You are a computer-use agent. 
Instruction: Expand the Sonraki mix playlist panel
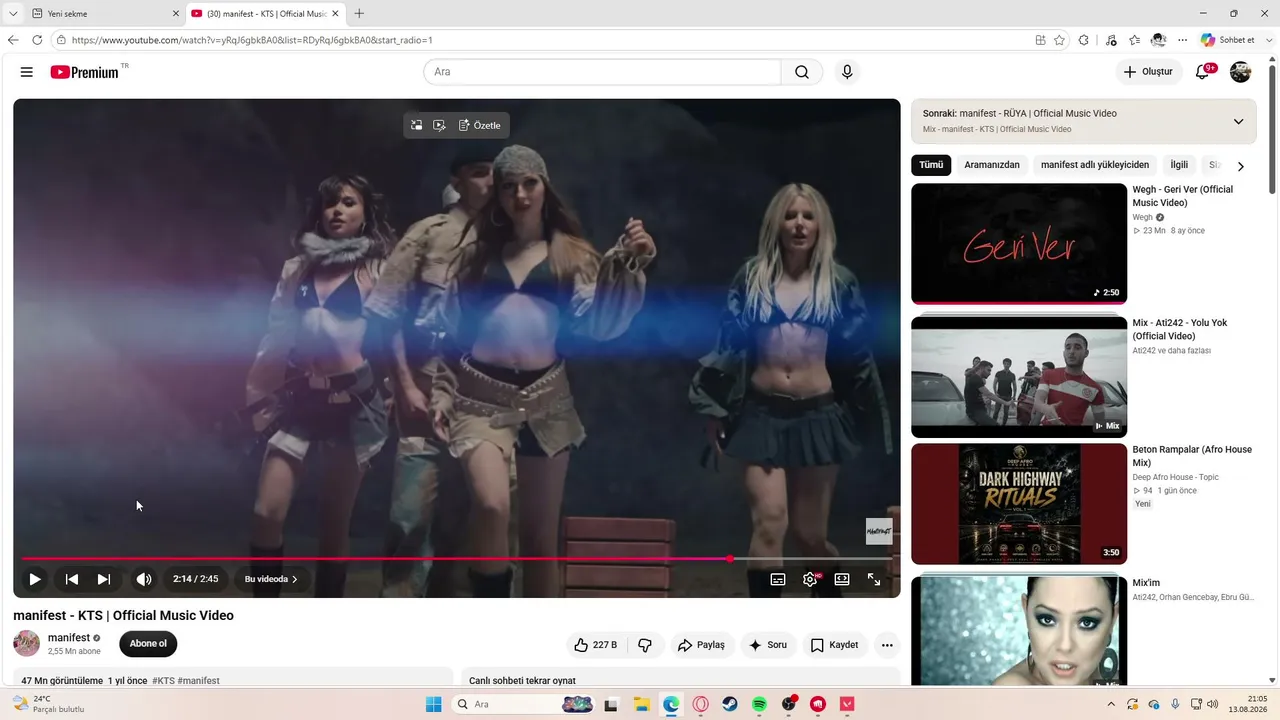tap(1238, 121)
